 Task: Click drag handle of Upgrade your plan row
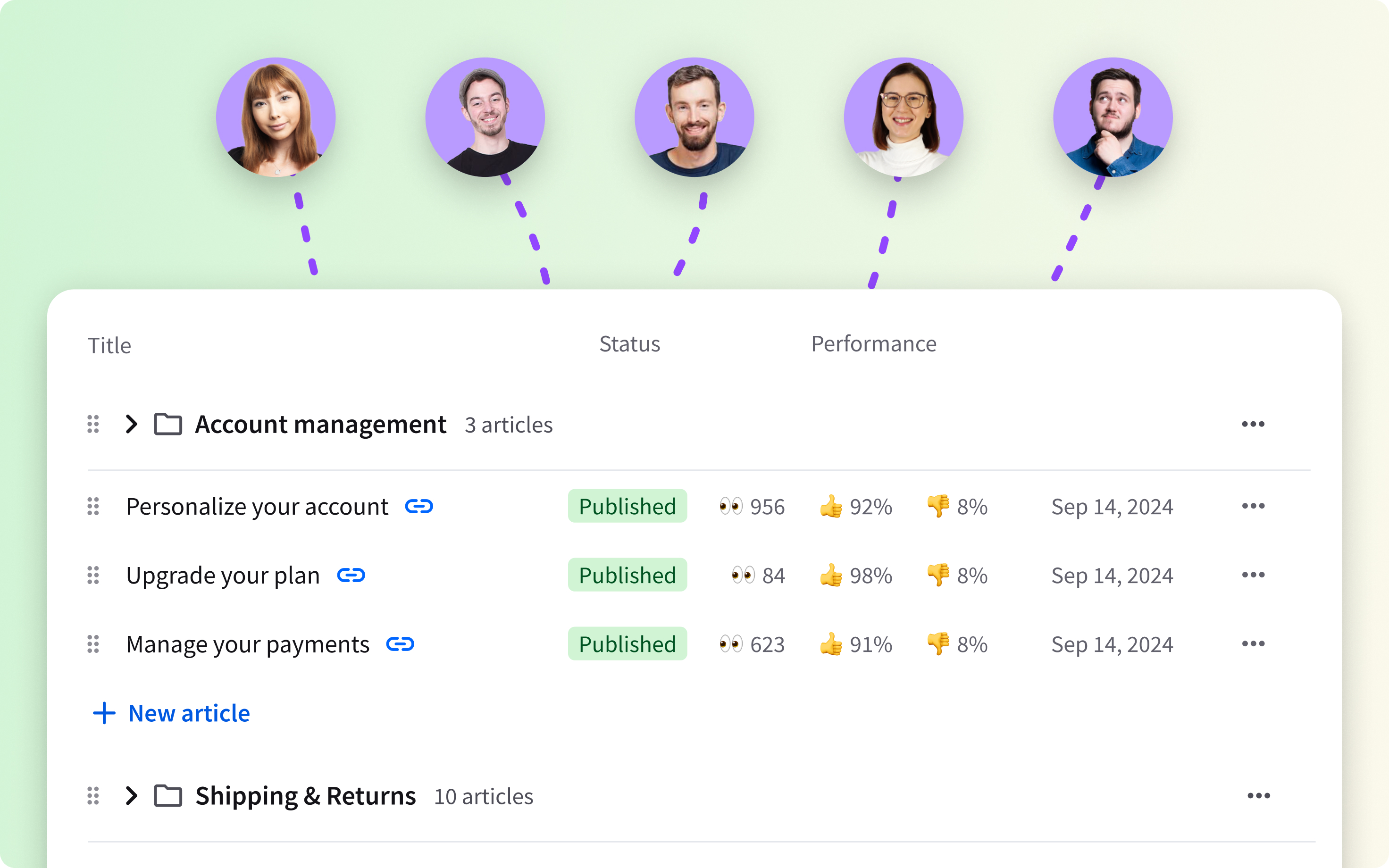(x=93, y=575)
